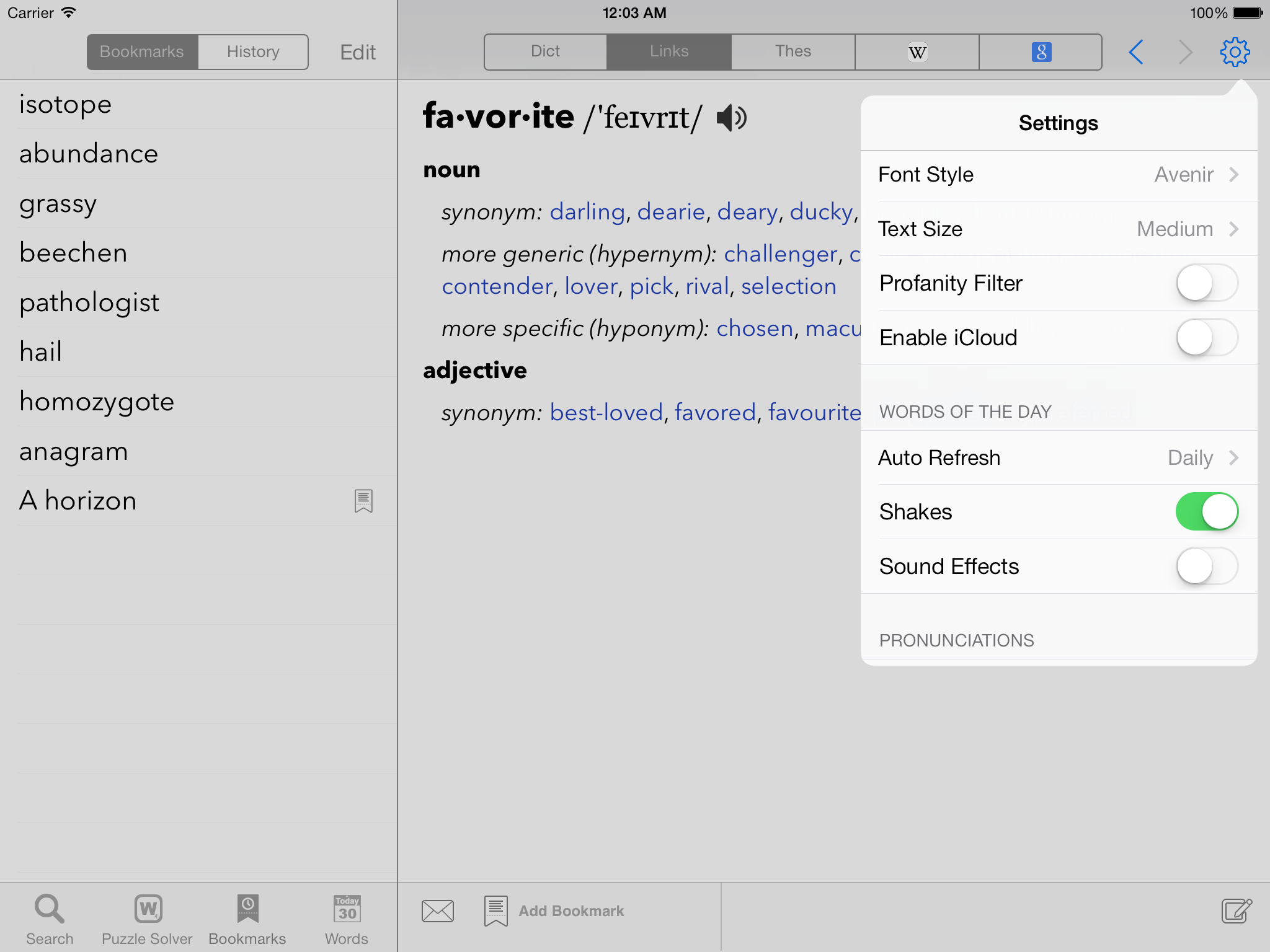Tap the blue settings gear icon
Image resolution: width=1270 pixels, height=952 pixels.
1235,52
